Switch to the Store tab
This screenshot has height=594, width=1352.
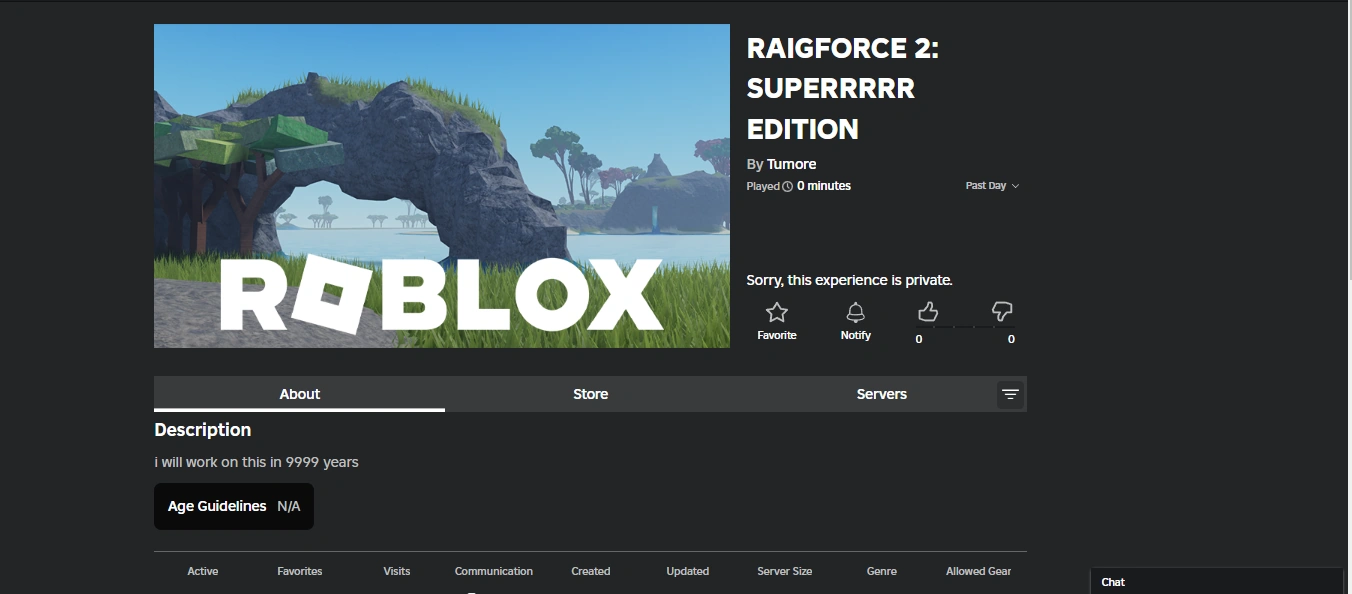click(590, 394)
